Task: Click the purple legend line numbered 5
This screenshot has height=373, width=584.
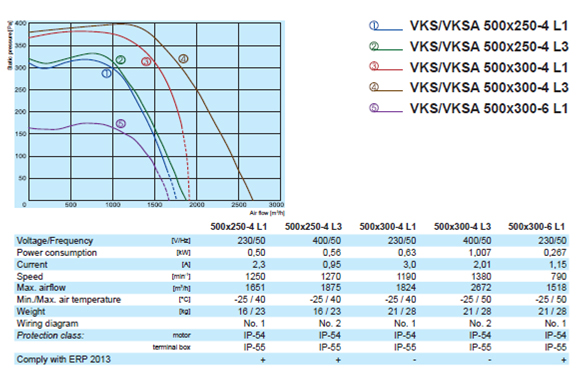Action: click(x=386, y=108)
